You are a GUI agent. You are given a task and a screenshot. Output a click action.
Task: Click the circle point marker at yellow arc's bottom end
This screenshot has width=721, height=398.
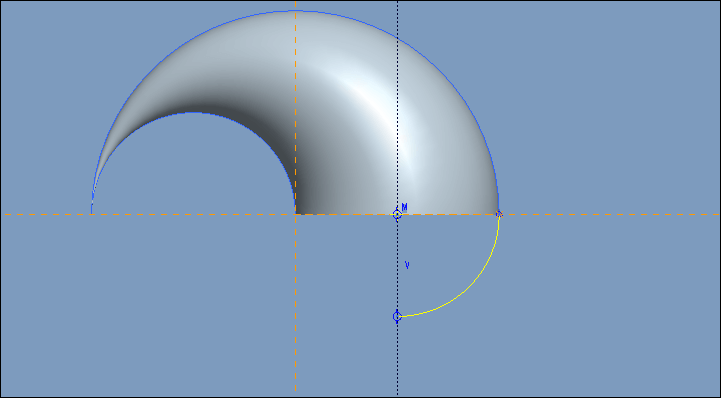pos(397,316)
